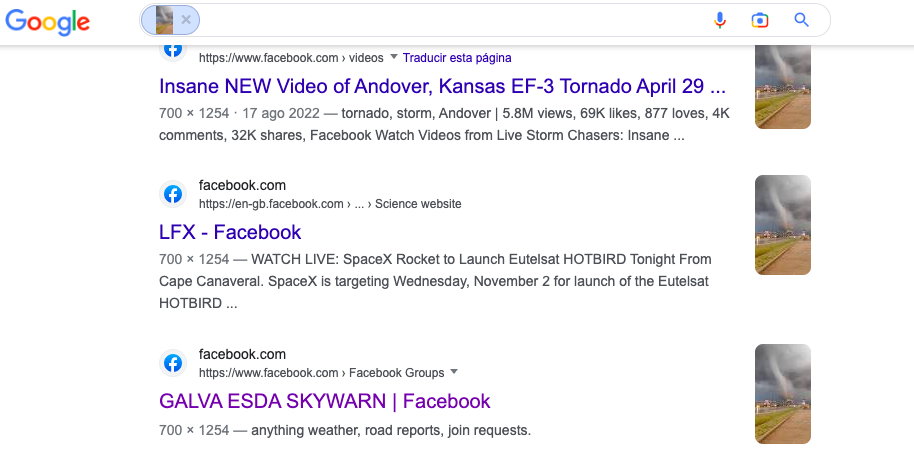Click the en-gb.facebook.com Science website URL
Viewport: 914px width, 469px height.
330,204
